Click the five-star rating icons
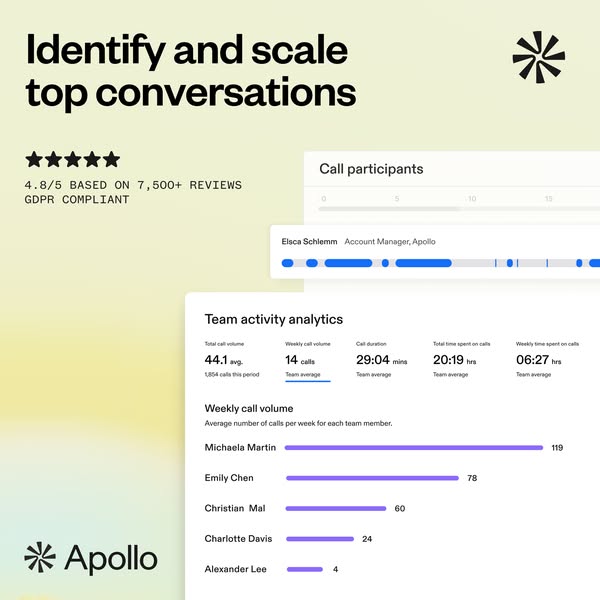The image size is (600, 600). point(72,159)
